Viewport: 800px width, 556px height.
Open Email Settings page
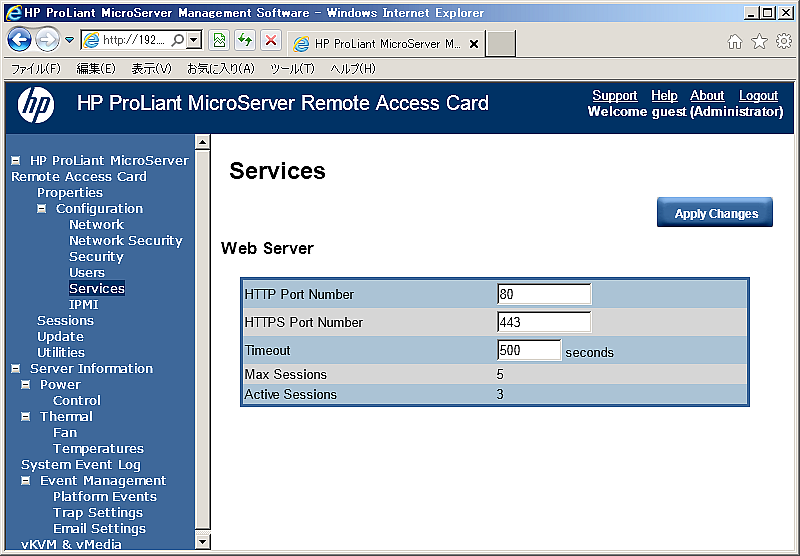(99, 529)
